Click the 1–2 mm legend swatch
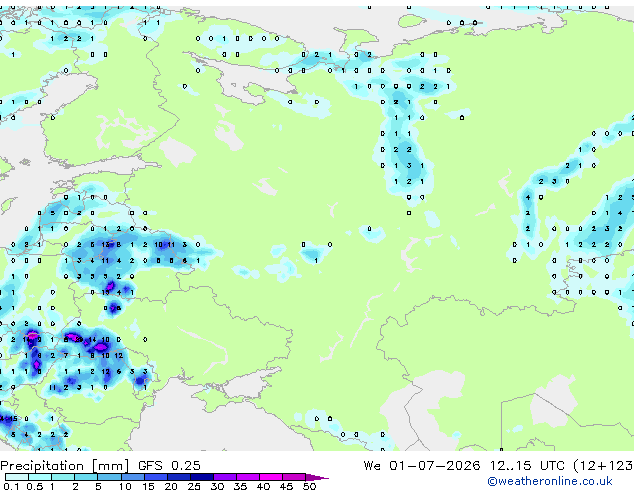The image size is (634, 490). (63, 477)
